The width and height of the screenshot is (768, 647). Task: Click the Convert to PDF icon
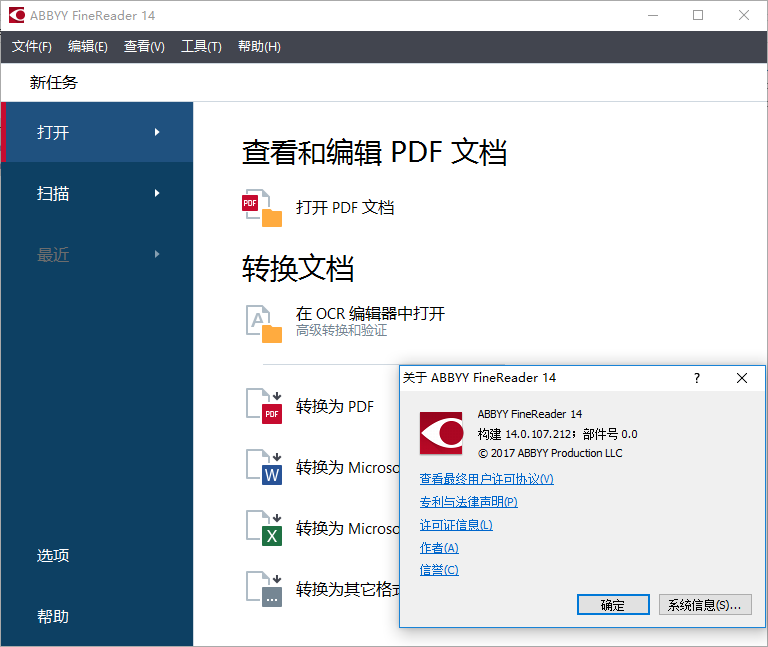coord(264,406)
